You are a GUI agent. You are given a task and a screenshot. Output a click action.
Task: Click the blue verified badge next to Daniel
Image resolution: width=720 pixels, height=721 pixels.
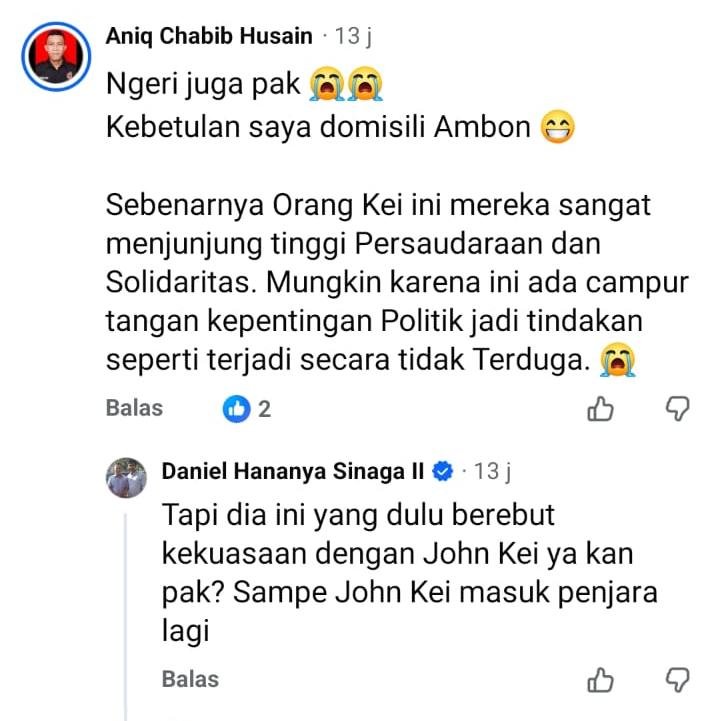(x=443, y=471)
